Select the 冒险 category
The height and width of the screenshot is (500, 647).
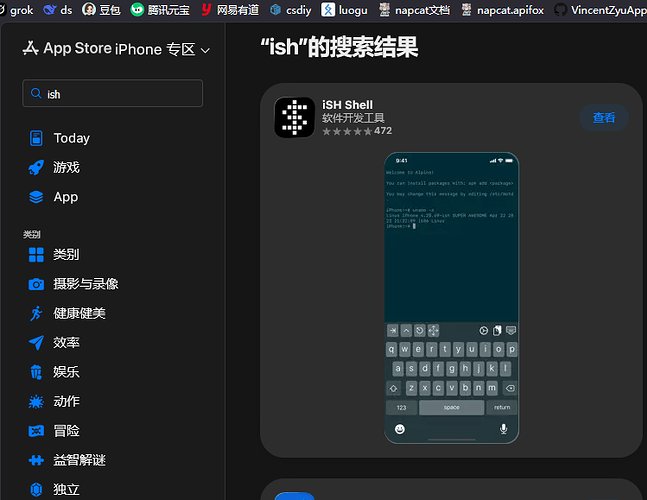[x=66, y=431]
